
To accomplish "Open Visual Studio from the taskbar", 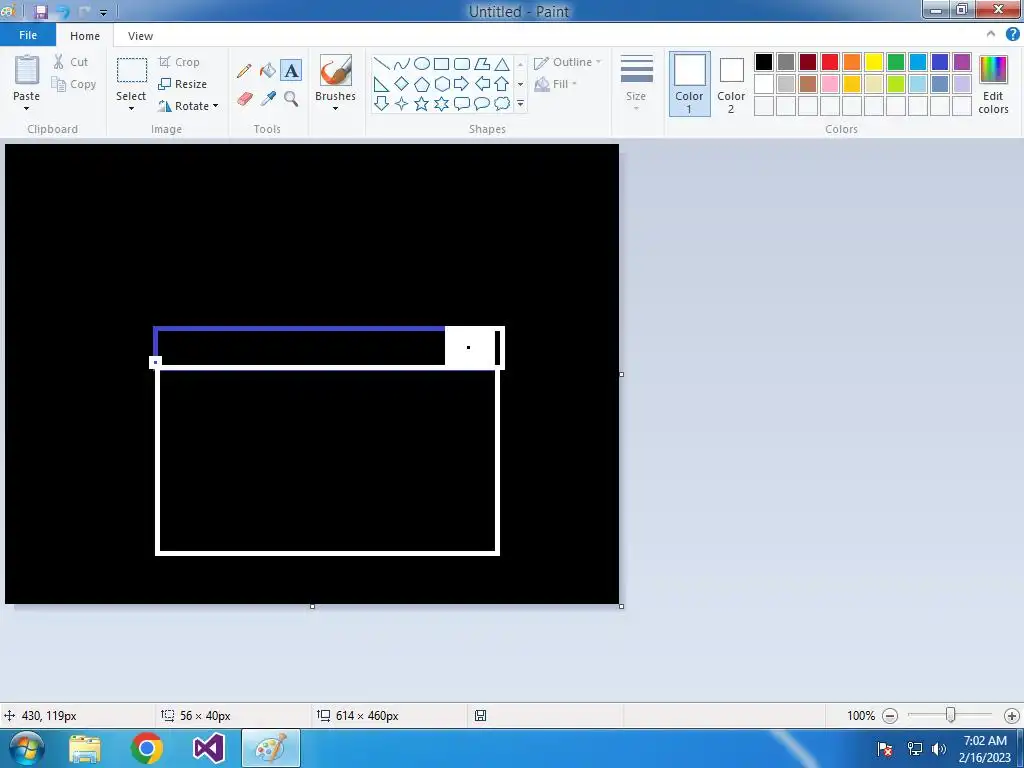I will 209,748.
